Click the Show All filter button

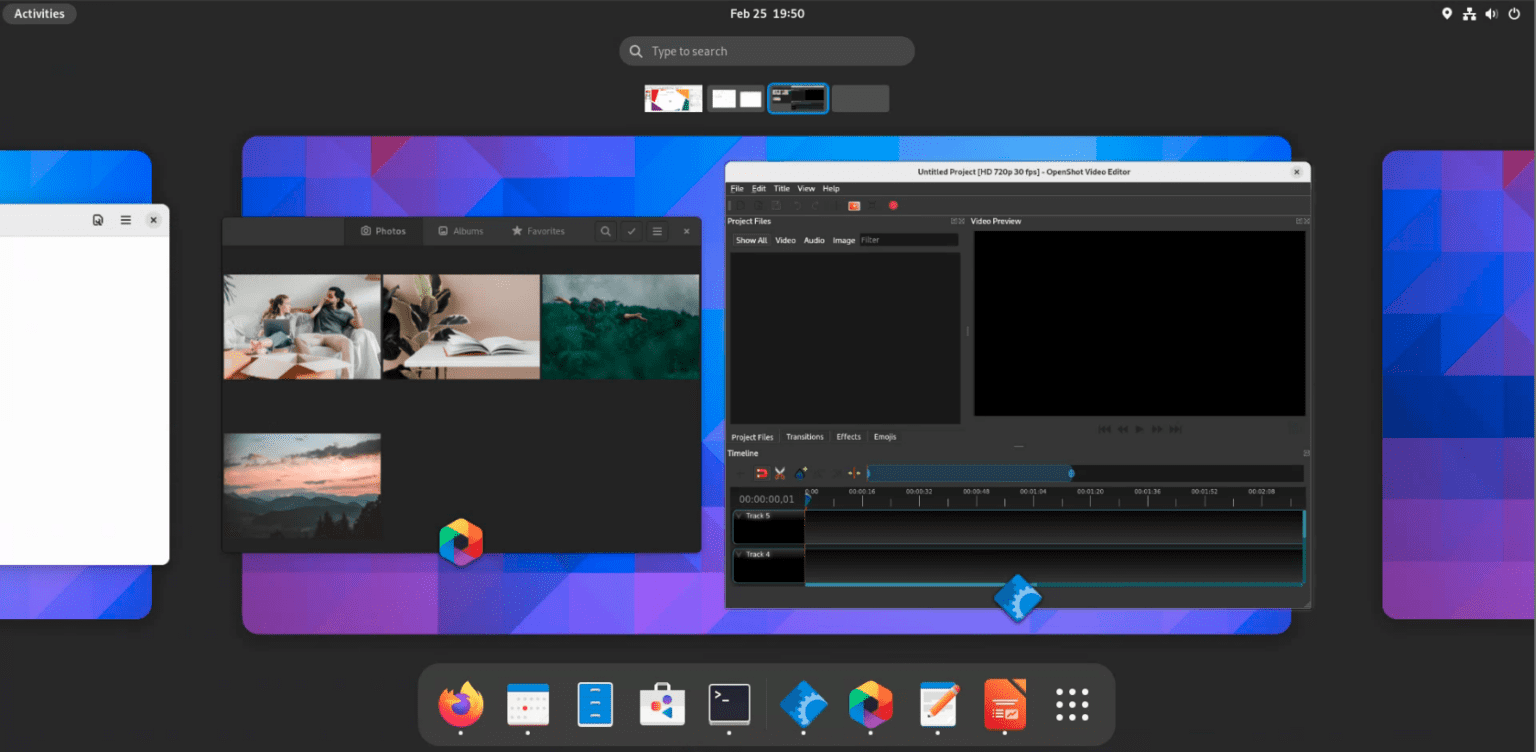pos(751,240)
